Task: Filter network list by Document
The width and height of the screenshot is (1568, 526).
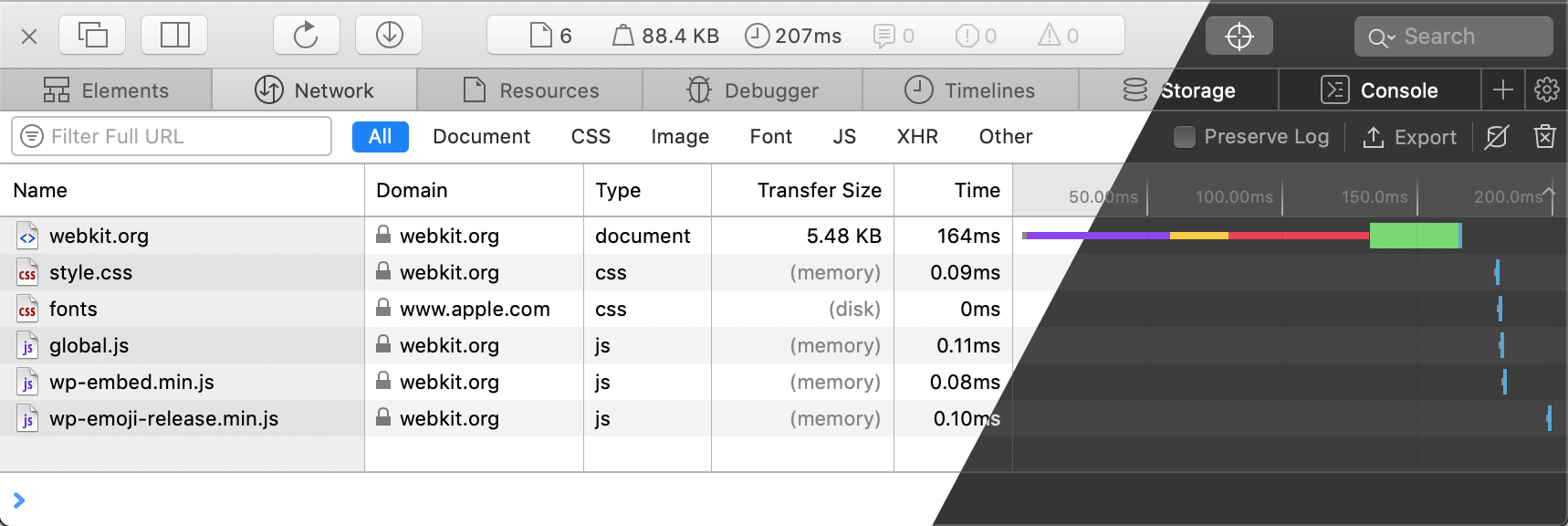Action: pyautogui.click(x=481, y=136)
